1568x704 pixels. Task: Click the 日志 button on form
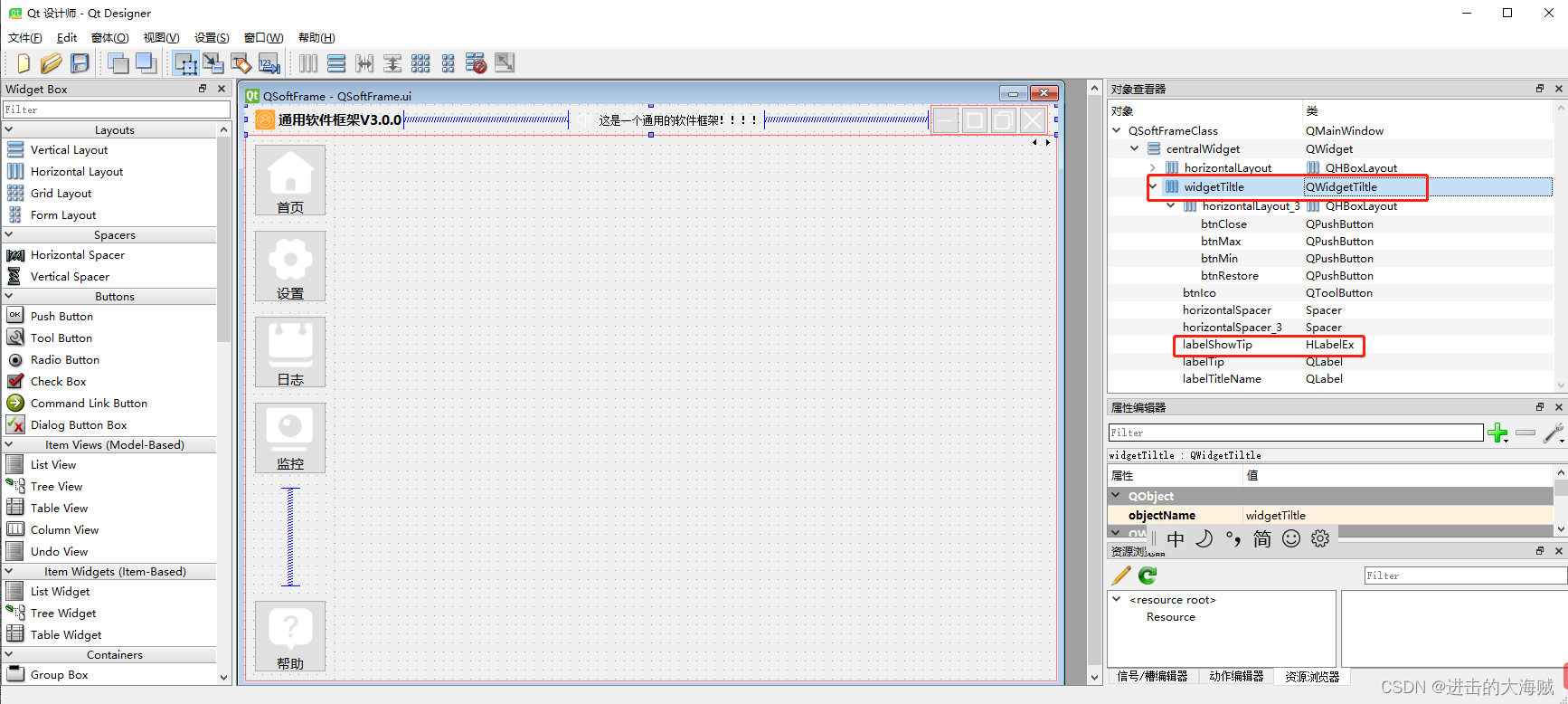click(x=290, y=352)
